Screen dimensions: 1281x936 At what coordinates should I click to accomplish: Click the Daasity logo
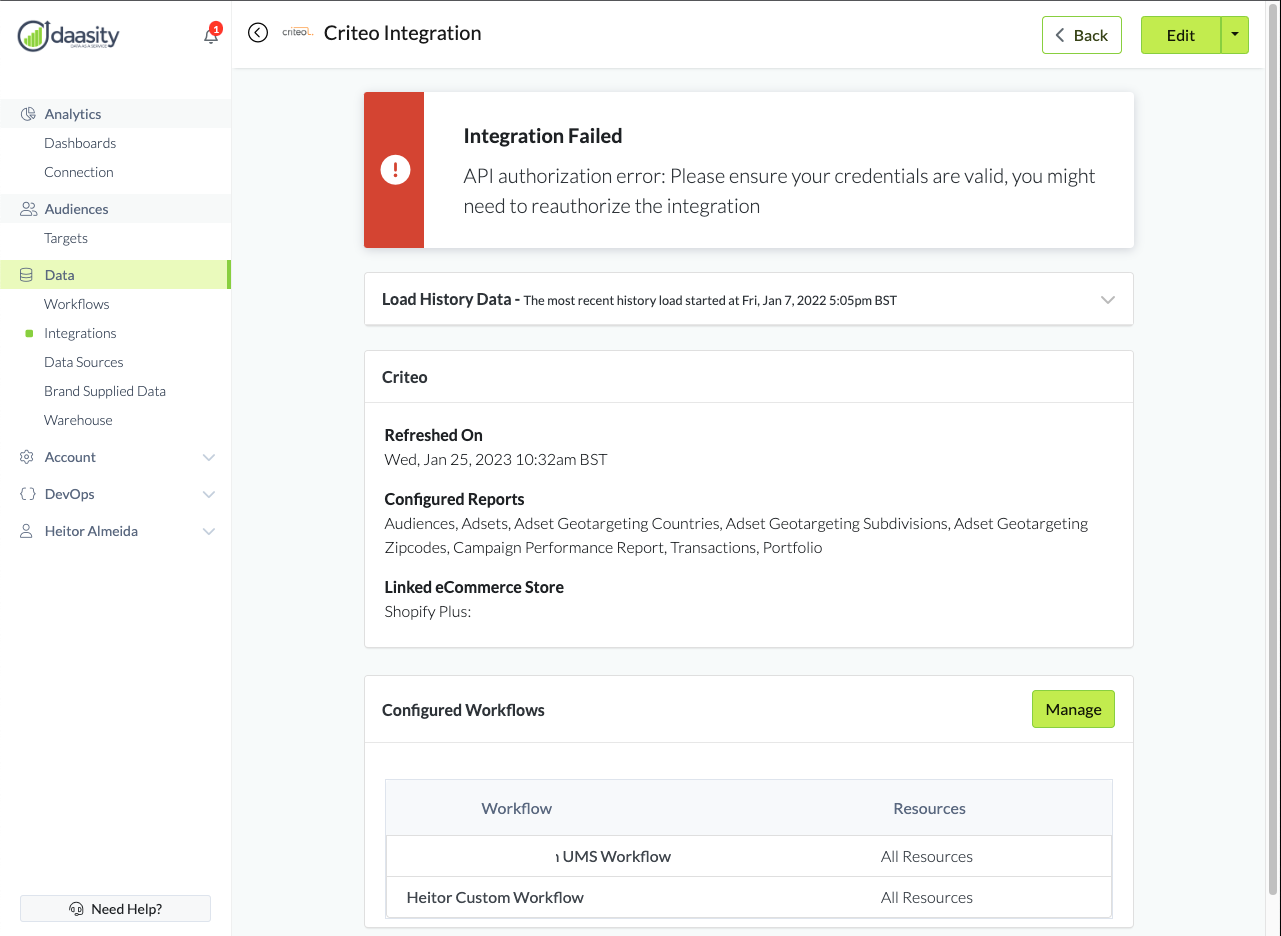pyautogui.click(x=69, y=36)
